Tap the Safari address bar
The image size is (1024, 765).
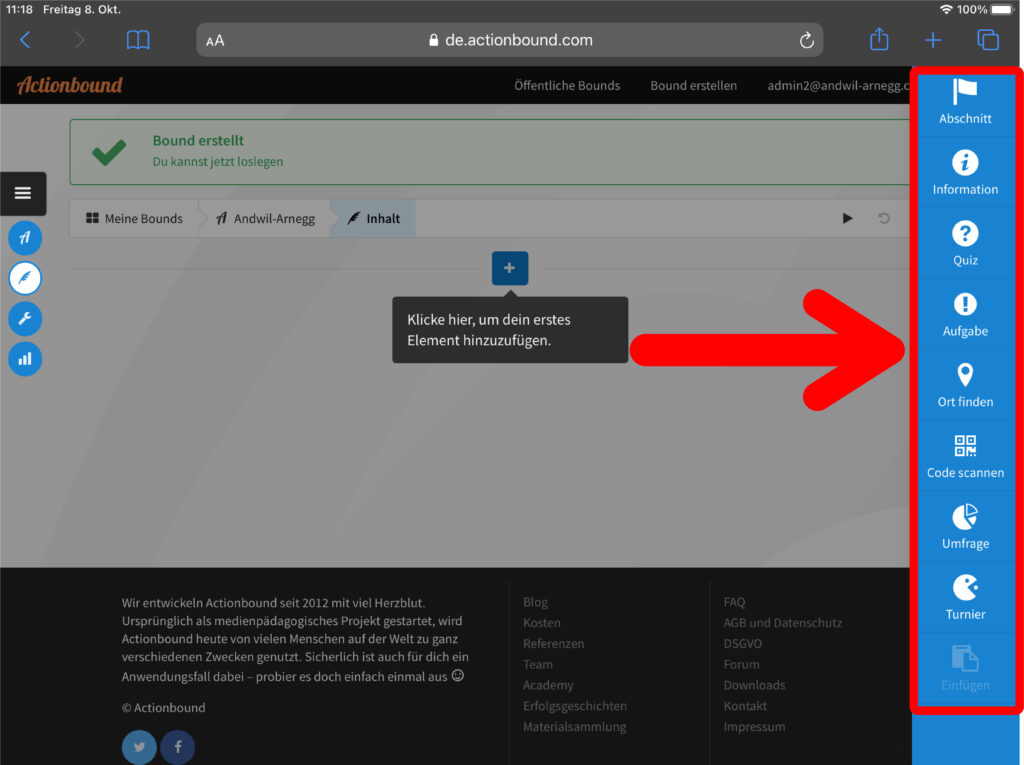pyautogui.click(x=509, y=40)
